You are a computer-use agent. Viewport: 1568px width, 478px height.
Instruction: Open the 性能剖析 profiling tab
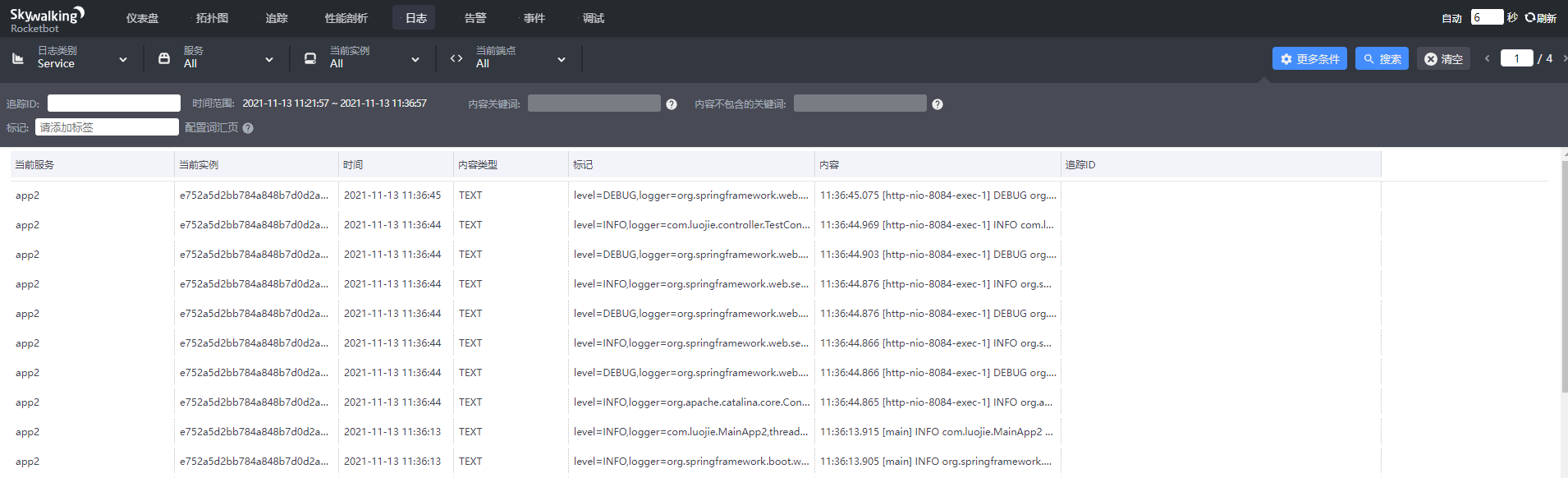click(346, 18)
